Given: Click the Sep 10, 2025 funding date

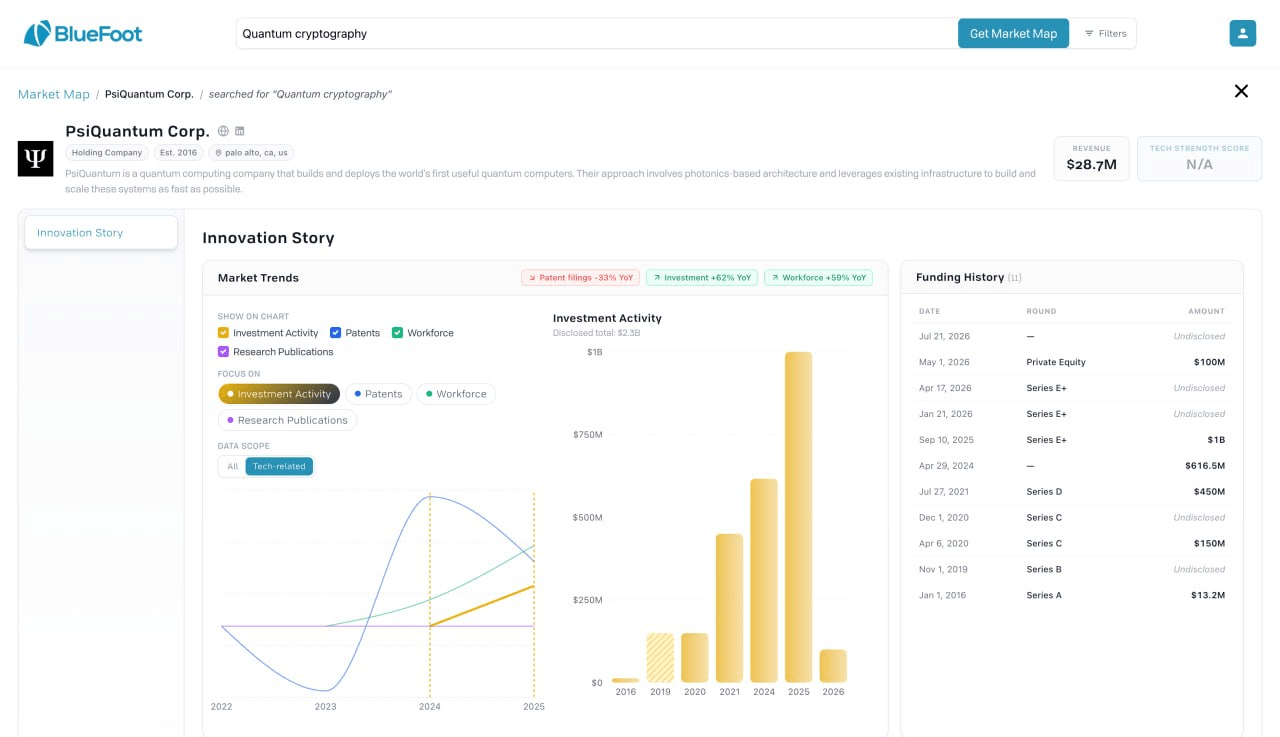Looking at the screenshot, I should pos(946,440).
